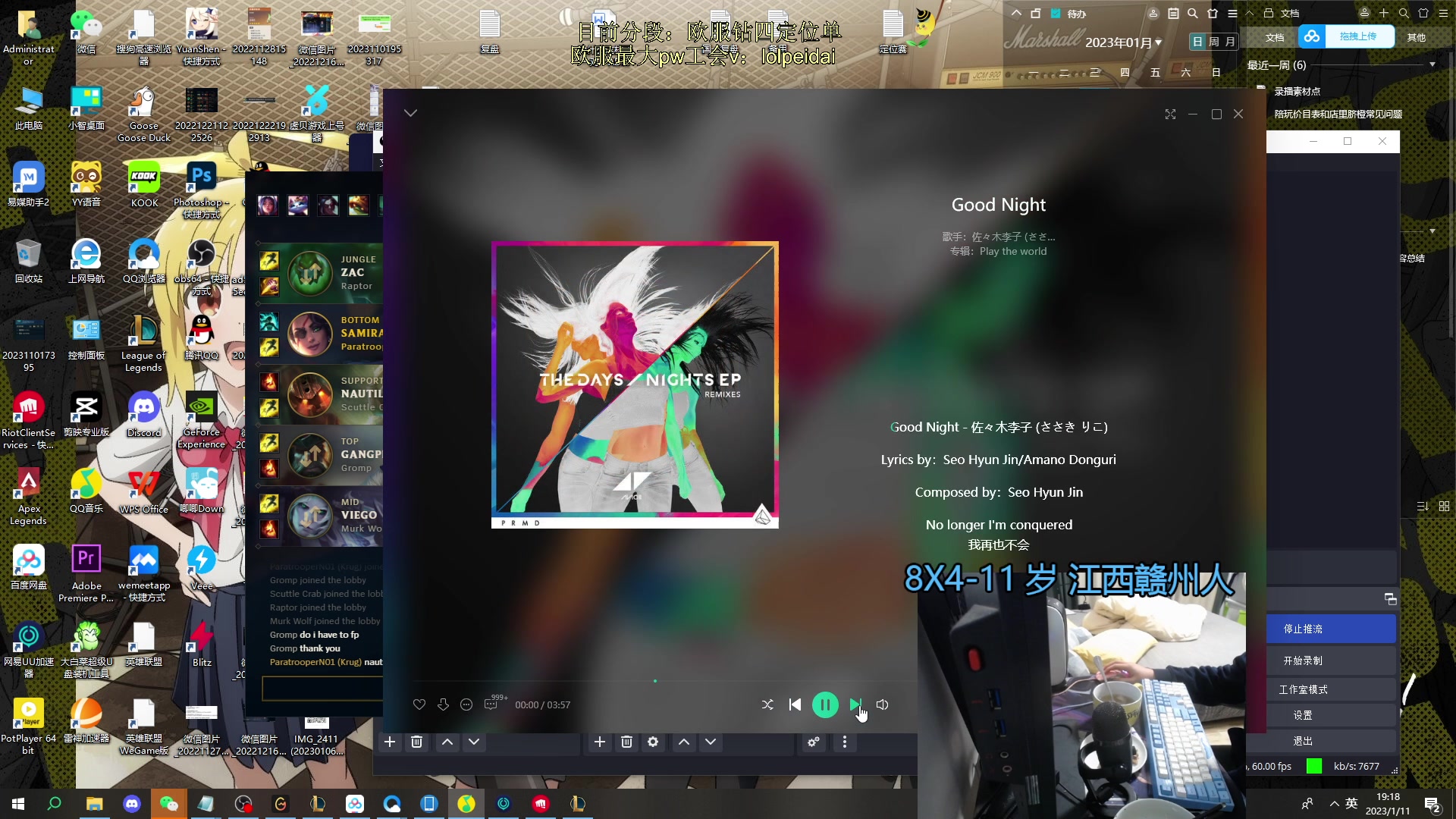Enter fullscreen mode in the music player
Screen dimensions: 1456x819
(1170, 115)
